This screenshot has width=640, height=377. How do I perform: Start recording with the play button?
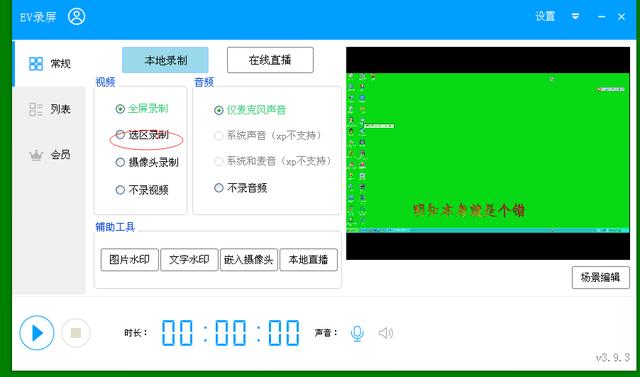click(x=37, y=333)
